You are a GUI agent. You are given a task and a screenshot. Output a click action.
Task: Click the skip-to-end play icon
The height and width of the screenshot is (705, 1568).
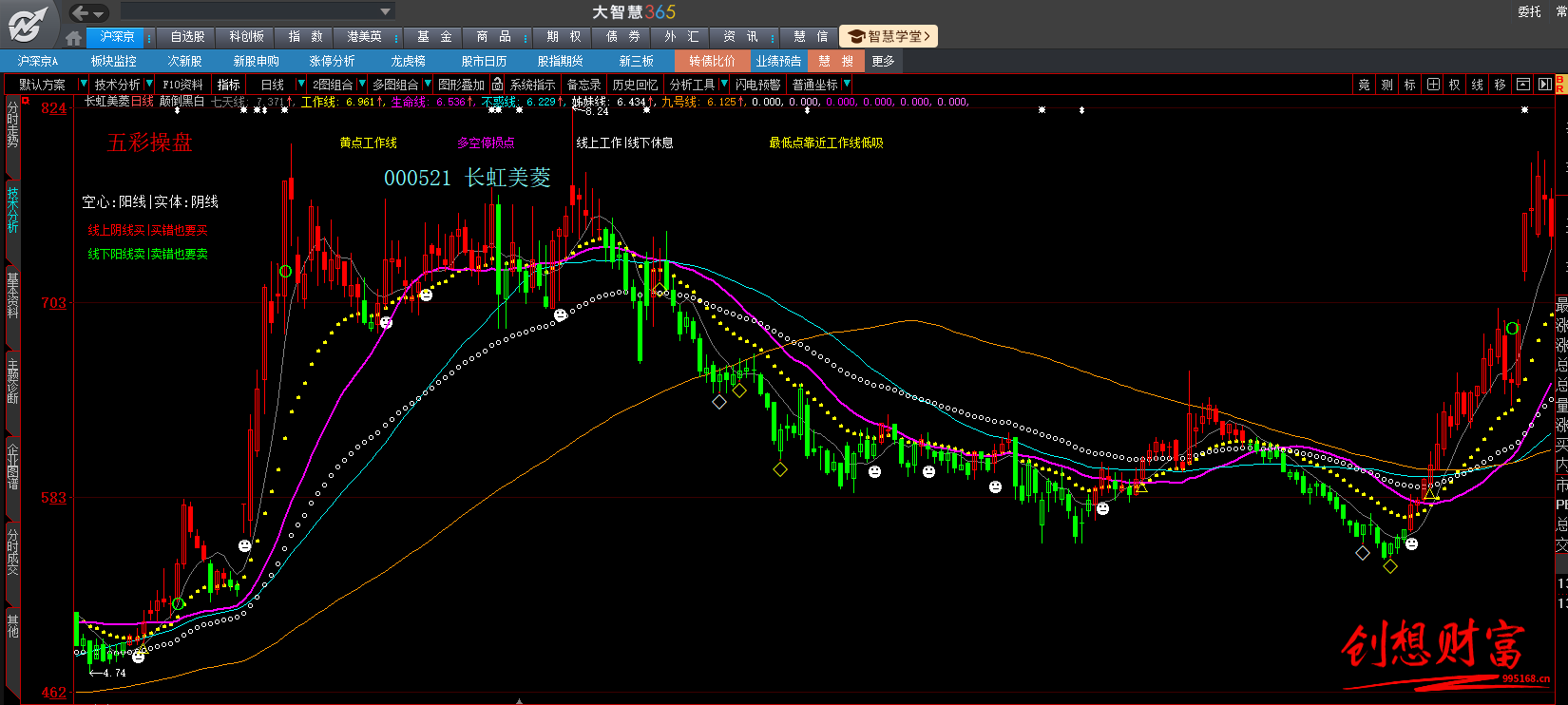point(1544,85)
